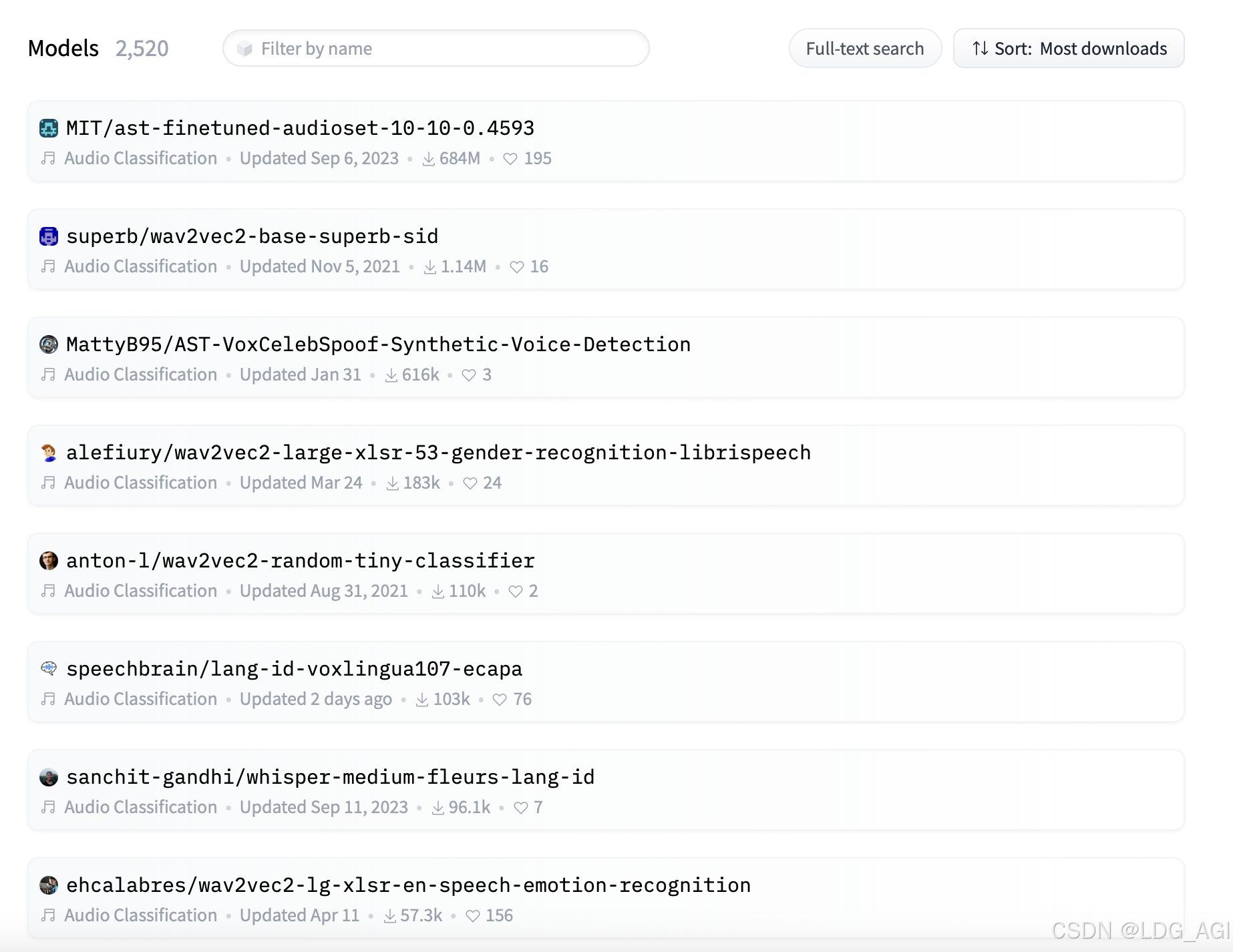Click the music note icon in ehcalabres row
Screen dimensions: 1233x952
pyautogui.click(x=48, y=915)
